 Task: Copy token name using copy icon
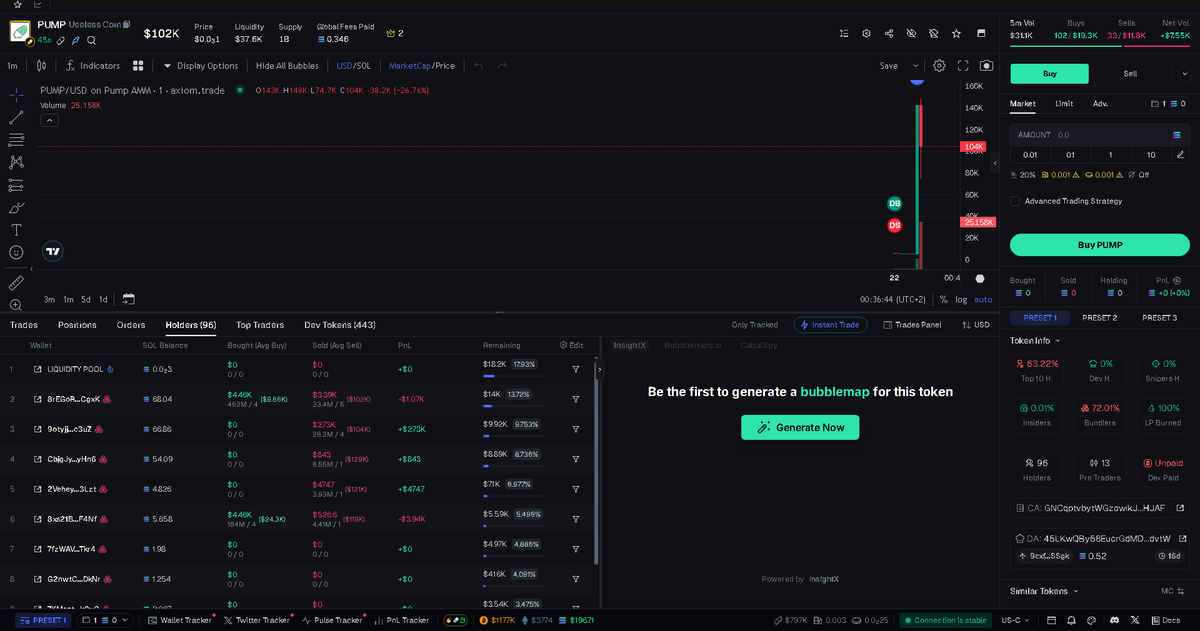[127, 23]
